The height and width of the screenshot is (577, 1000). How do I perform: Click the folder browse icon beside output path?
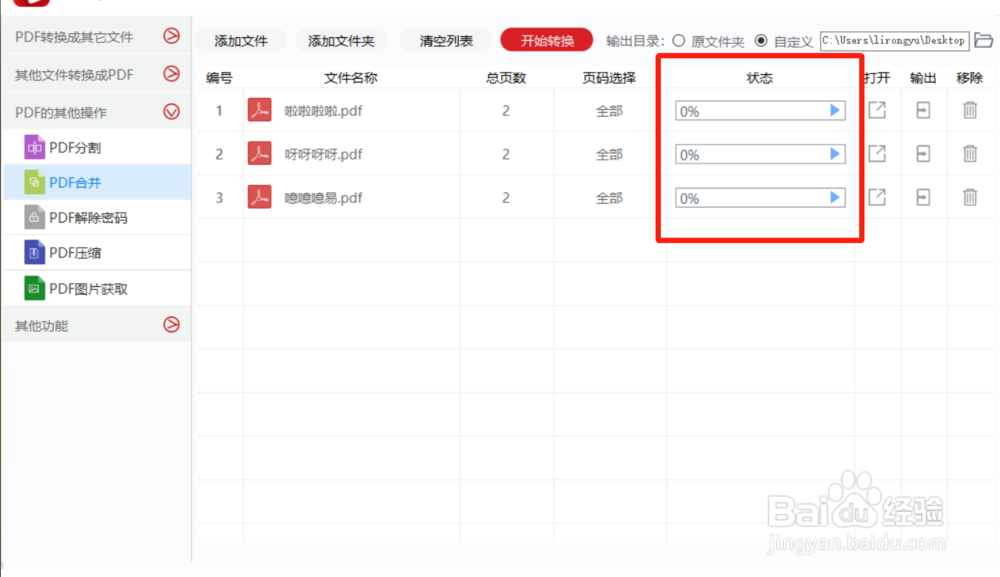click(x=984, y=41)
